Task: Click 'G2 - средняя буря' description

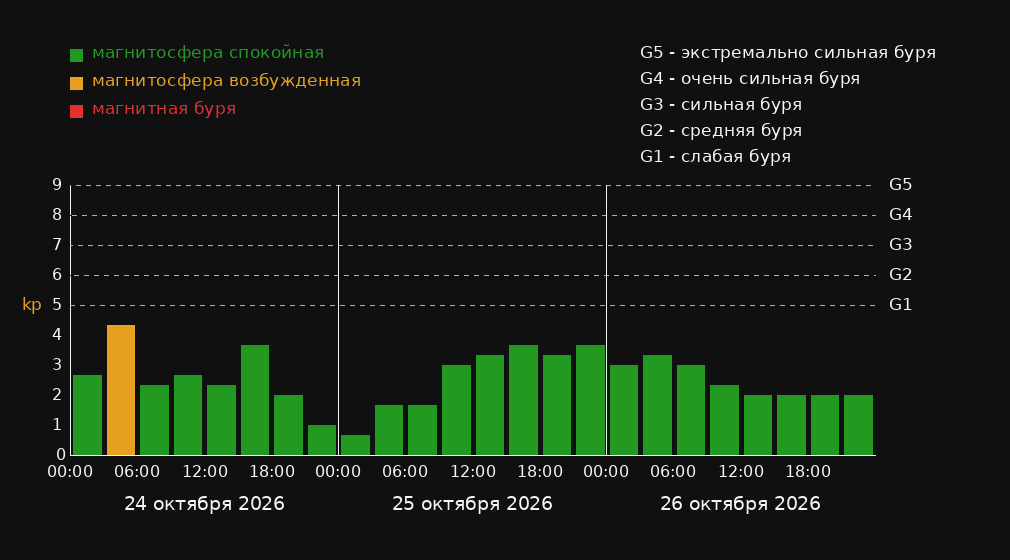Action: click(x=721, y=131)
